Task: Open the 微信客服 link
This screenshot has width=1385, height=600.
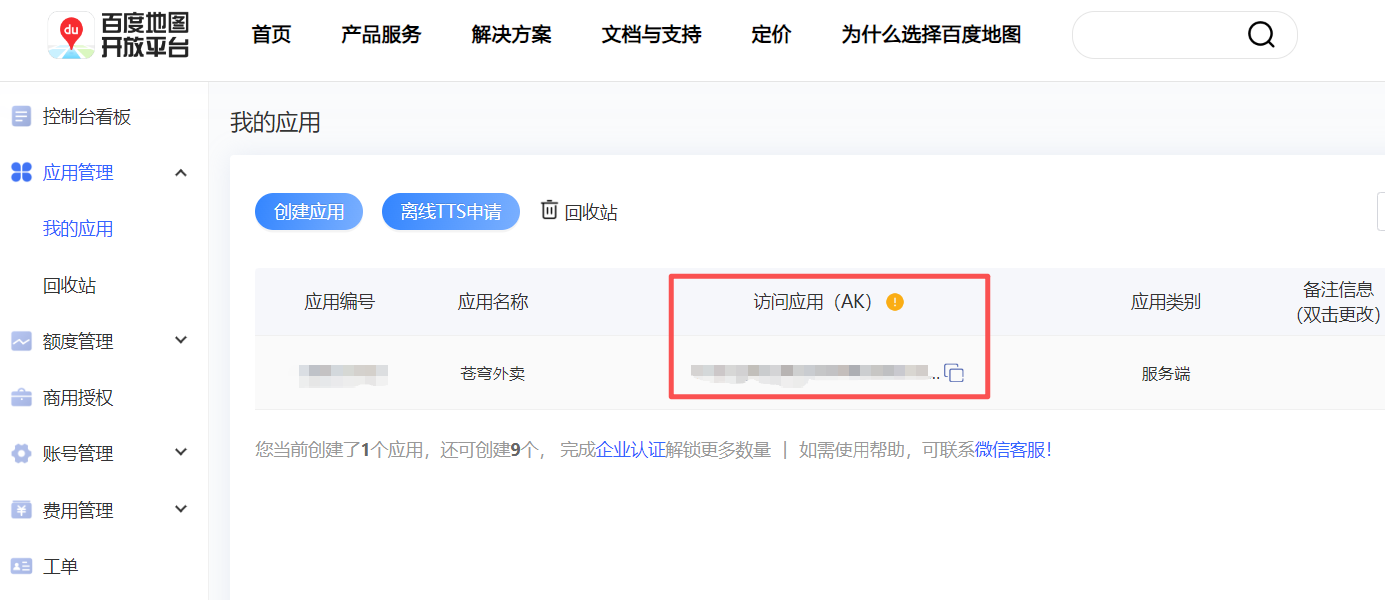Action: point(1011,450)
